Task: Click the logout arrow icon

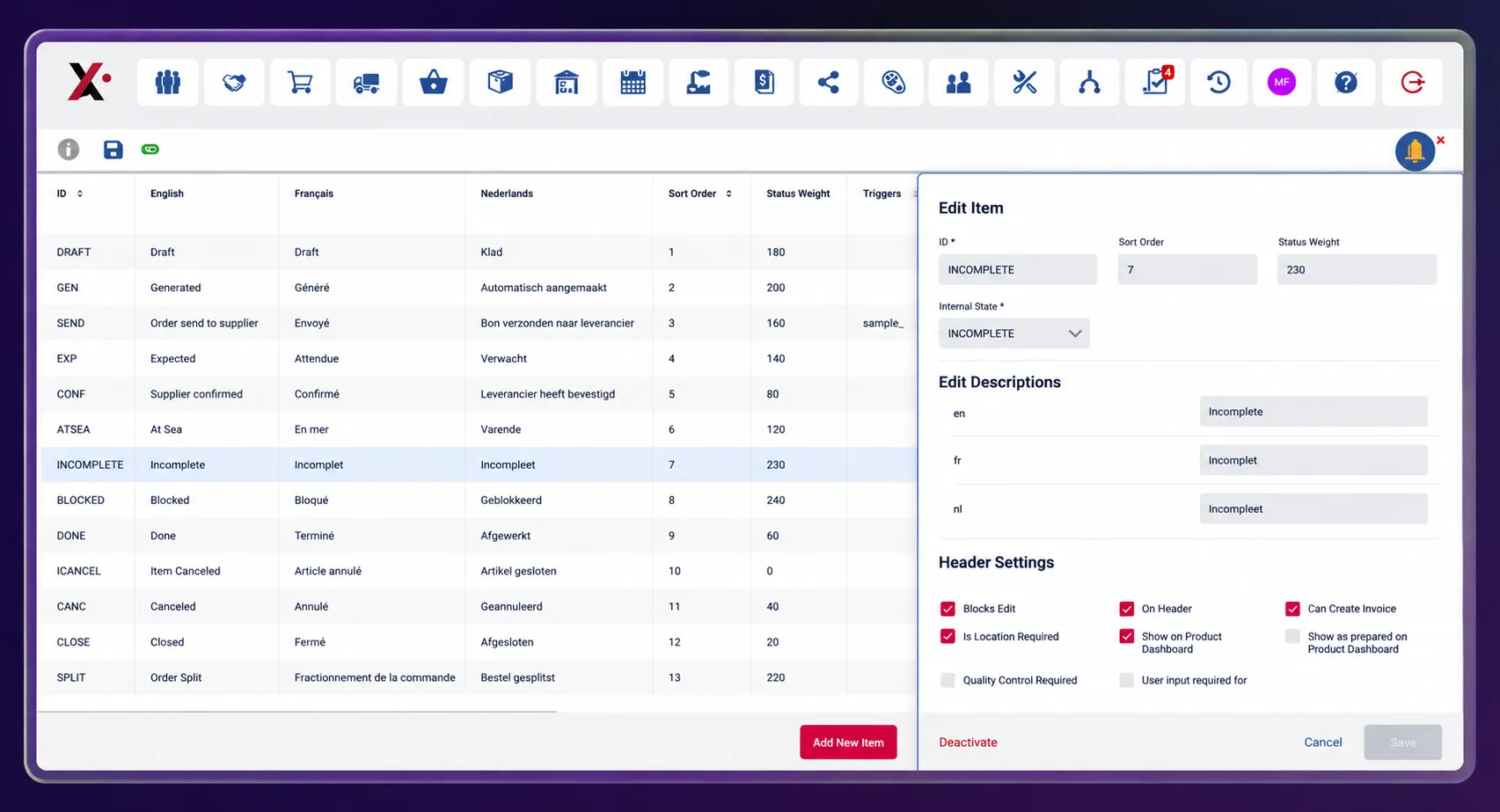Action: (1412, 83)
